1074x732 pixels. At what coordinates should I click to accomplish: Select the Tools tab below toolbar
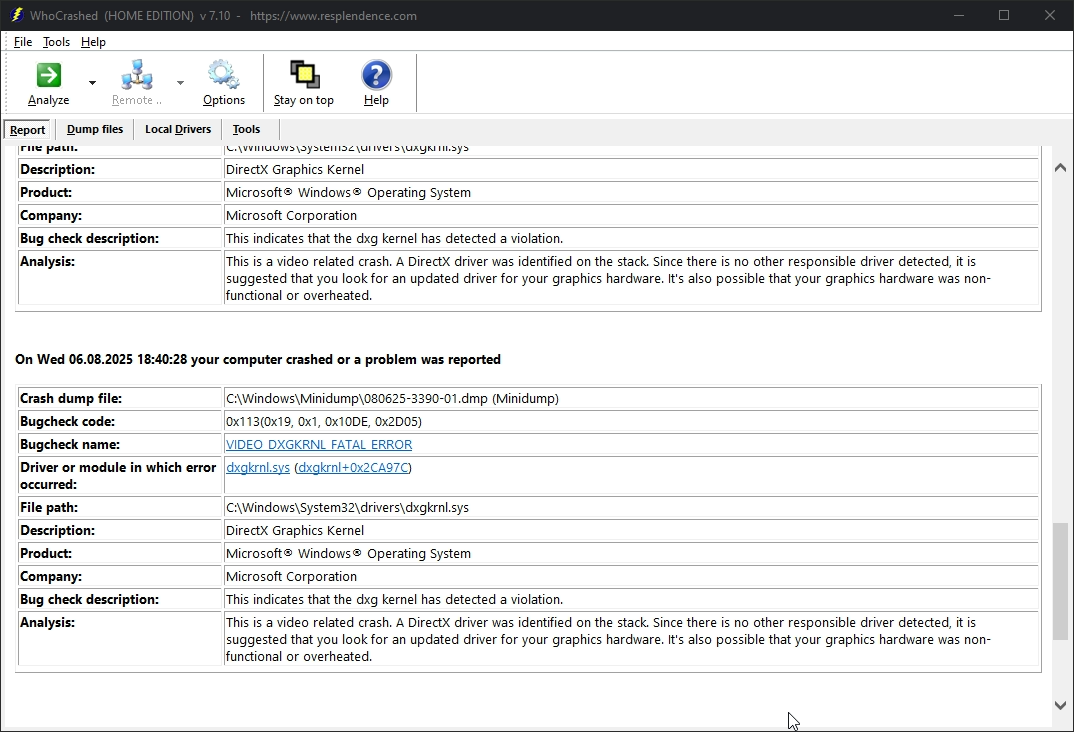(x=246, y=129)
